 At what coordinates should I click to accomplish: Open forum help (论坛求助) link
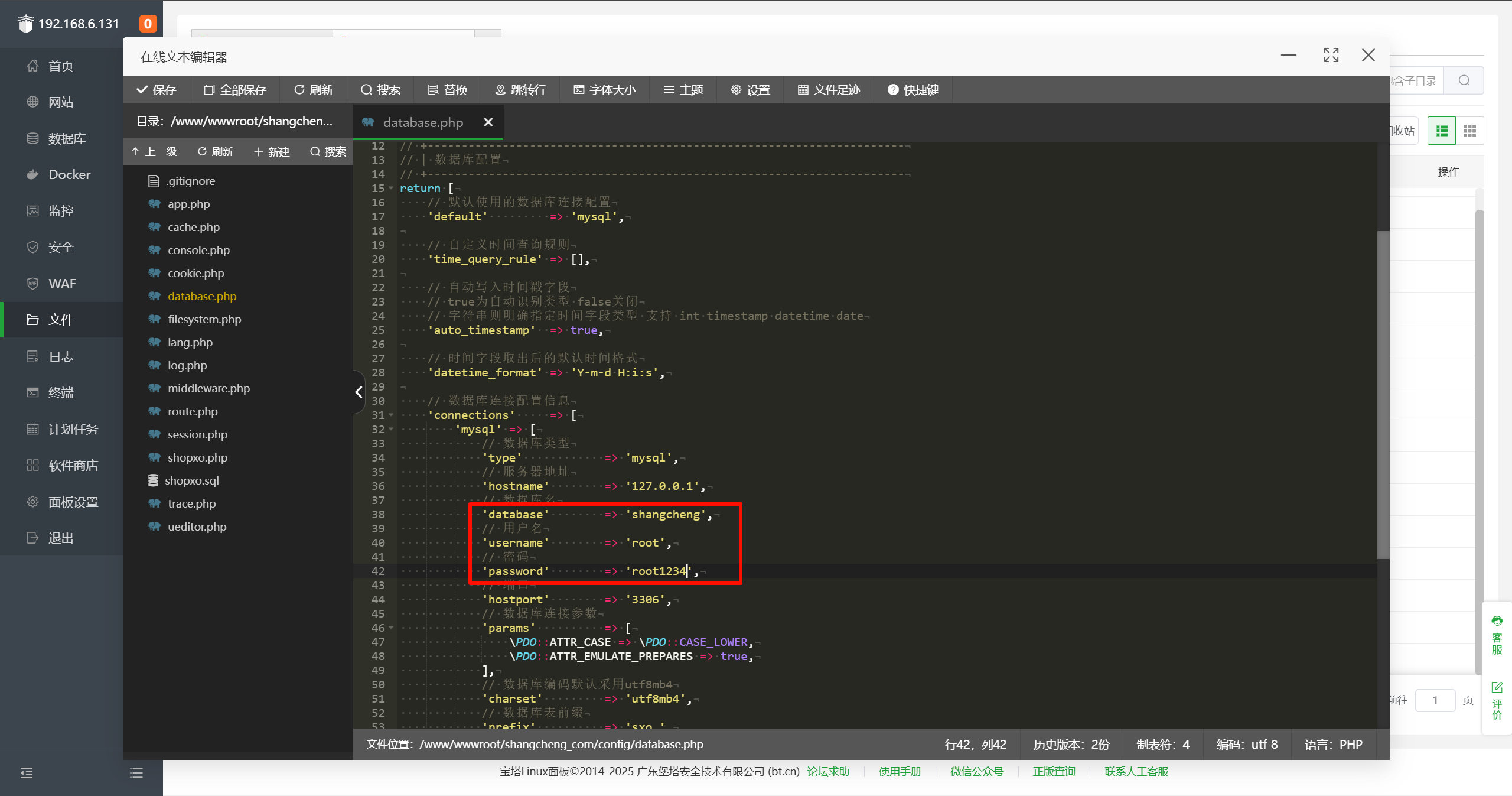point(828,771)
